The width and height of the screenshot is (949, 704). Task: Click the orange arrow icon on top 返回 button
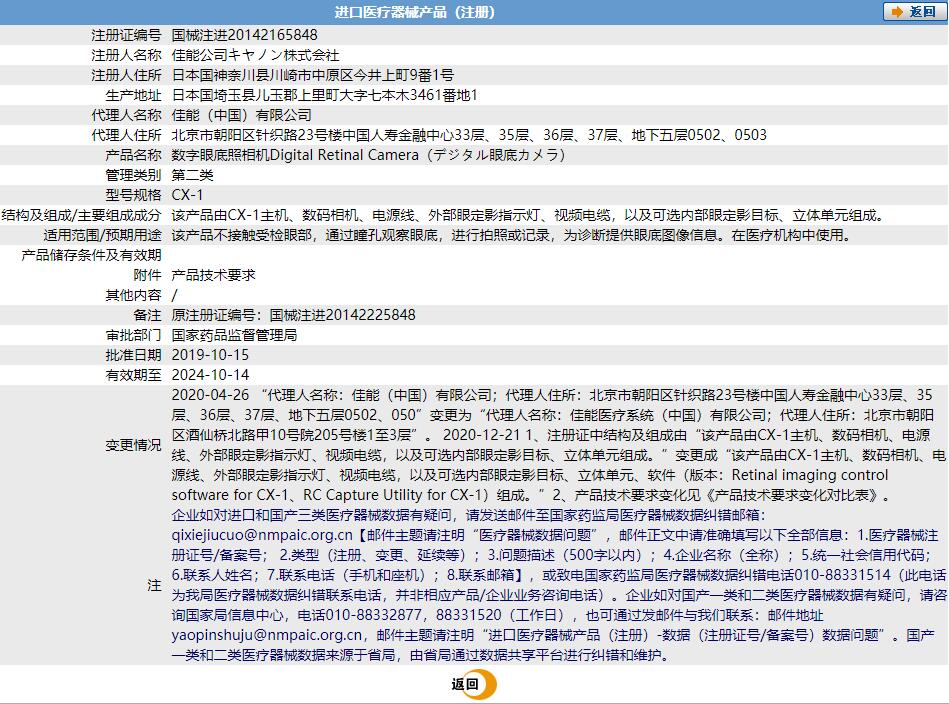point(897,12)
